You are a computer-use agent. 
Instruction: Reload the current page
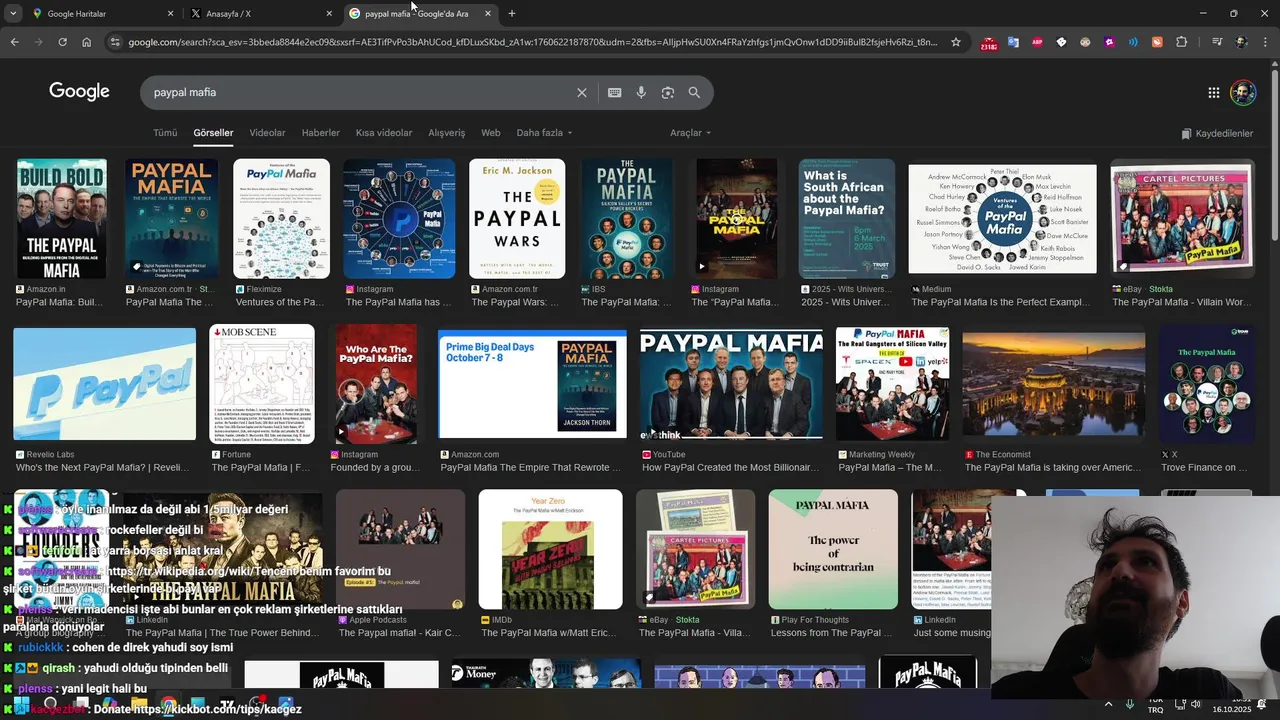62,42
